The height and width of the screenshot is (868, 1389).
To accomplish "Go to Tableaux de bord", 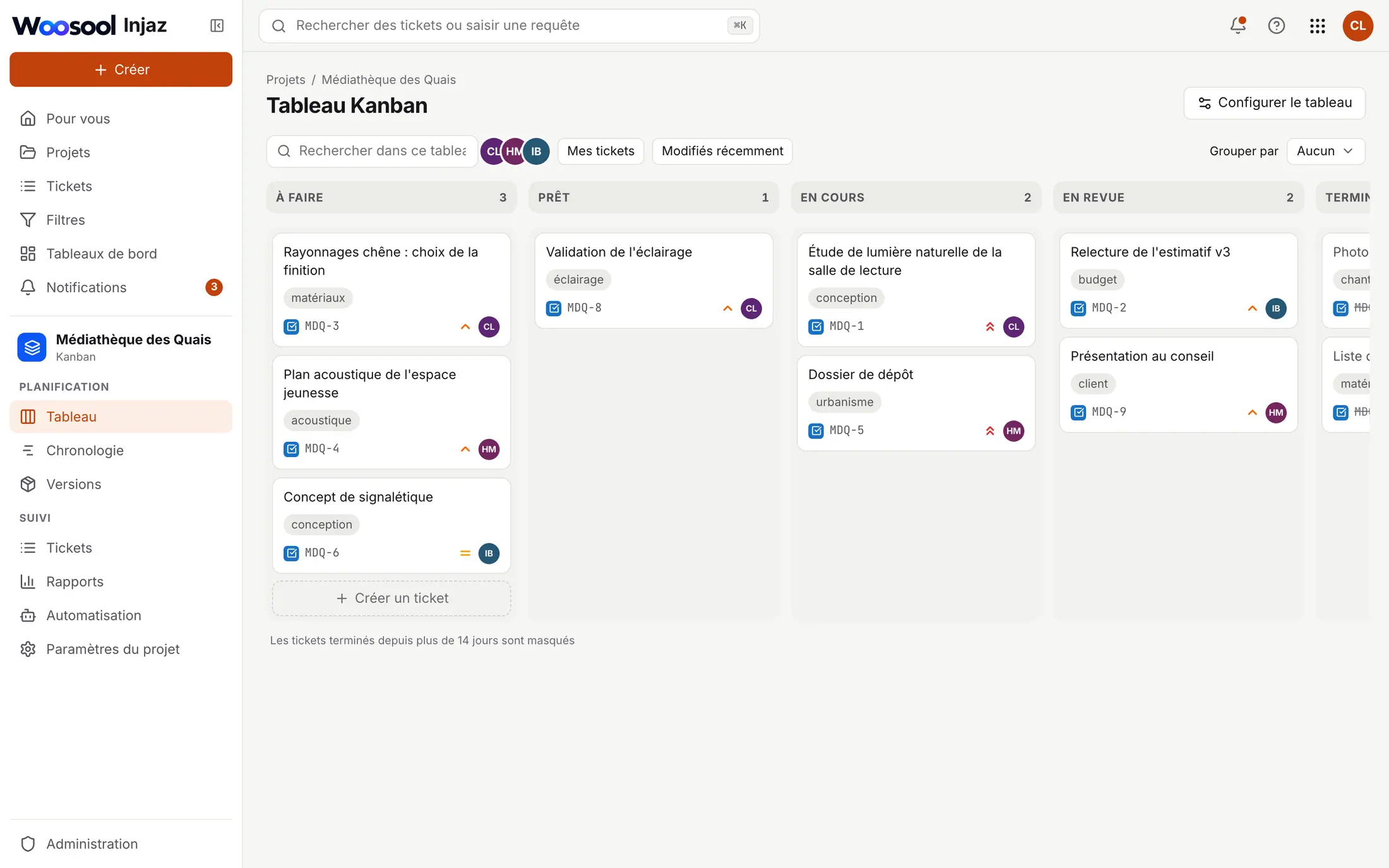I will [x=121, y=254].
